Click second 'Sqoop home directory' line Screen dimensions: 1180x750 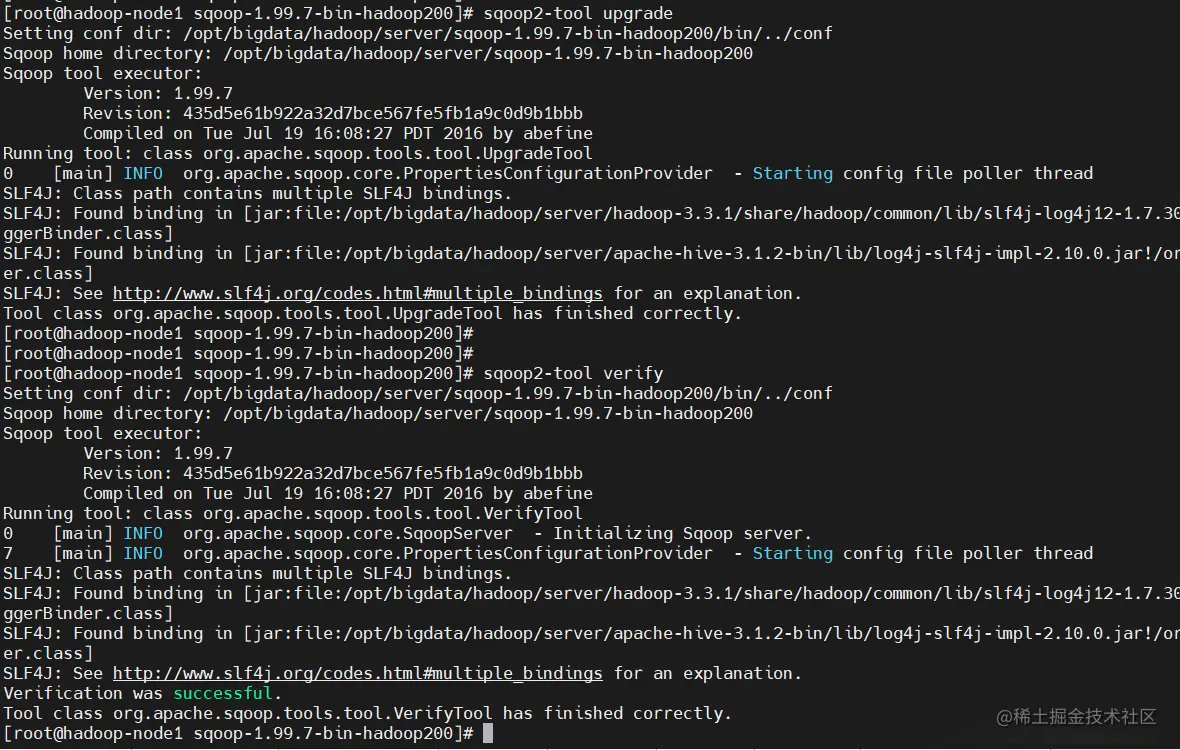coord(378,413)
